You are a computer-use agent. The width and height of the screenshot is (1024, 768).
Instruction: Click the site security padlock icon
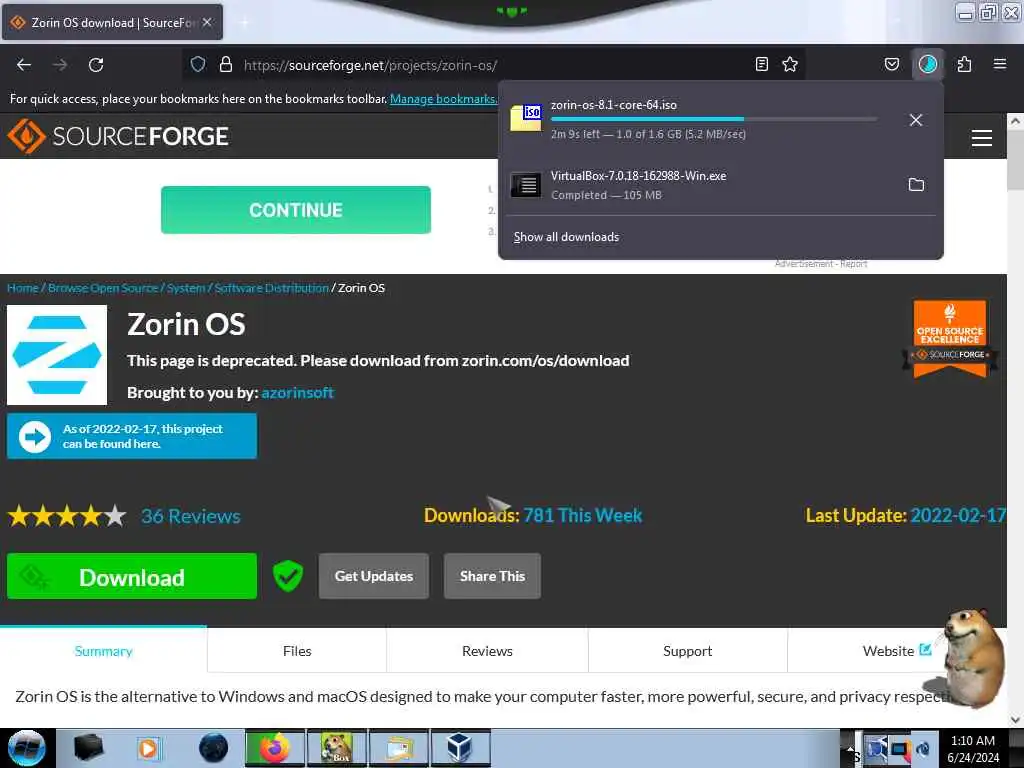point(226,64)
